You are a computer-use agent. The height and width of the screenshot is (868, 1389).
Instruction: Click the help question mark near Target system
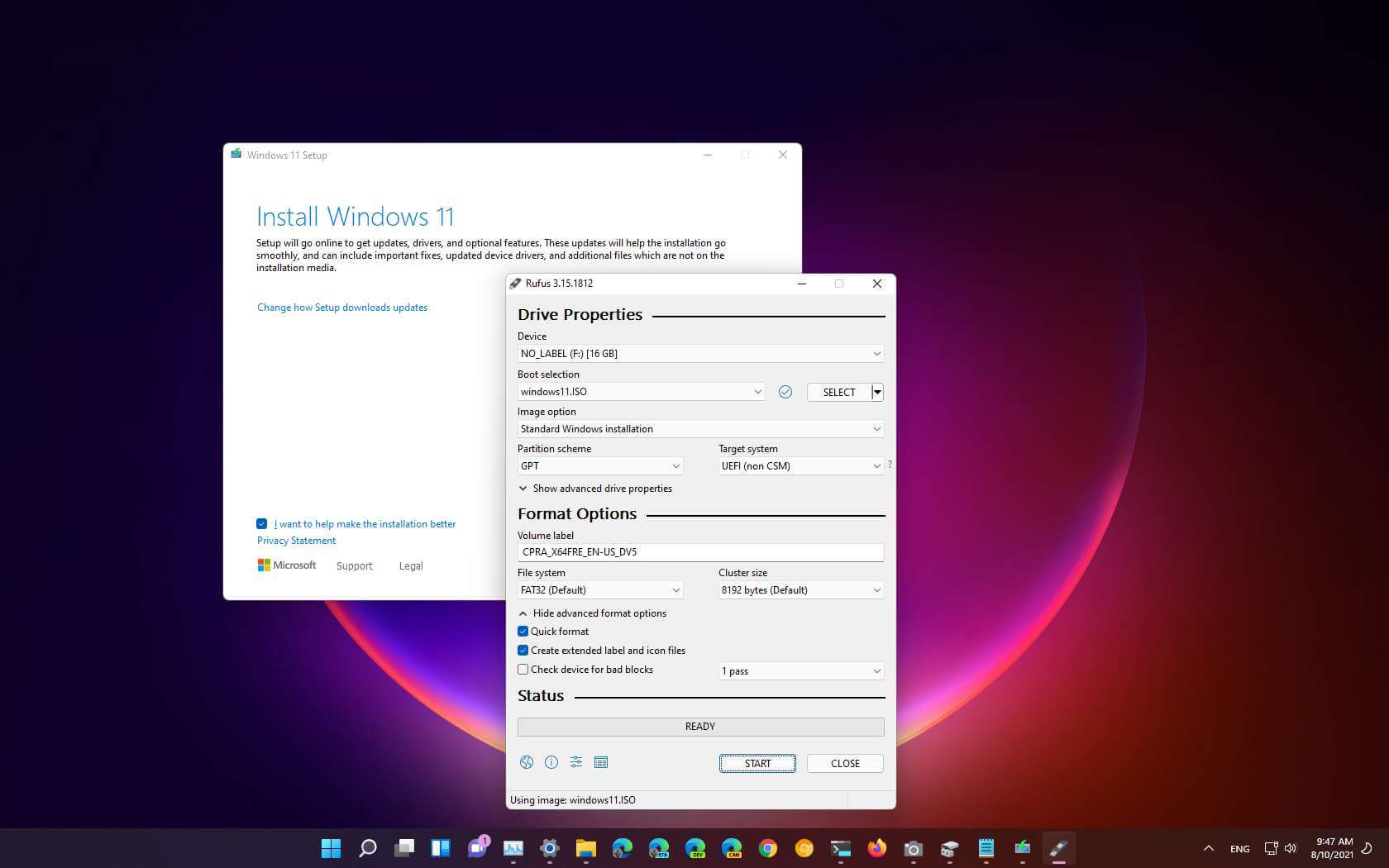(x=890, y=465)
